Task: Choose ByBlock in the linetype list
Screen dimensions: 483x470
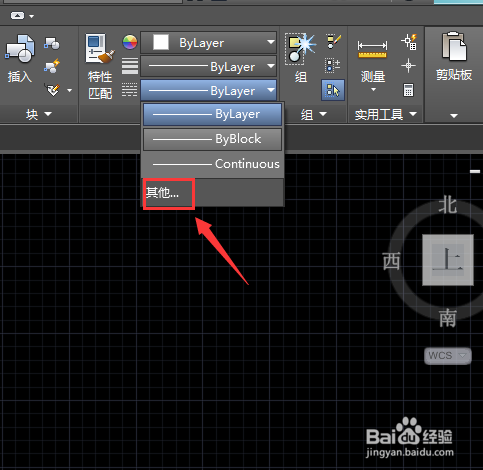Action: click(x=213, y=139)
